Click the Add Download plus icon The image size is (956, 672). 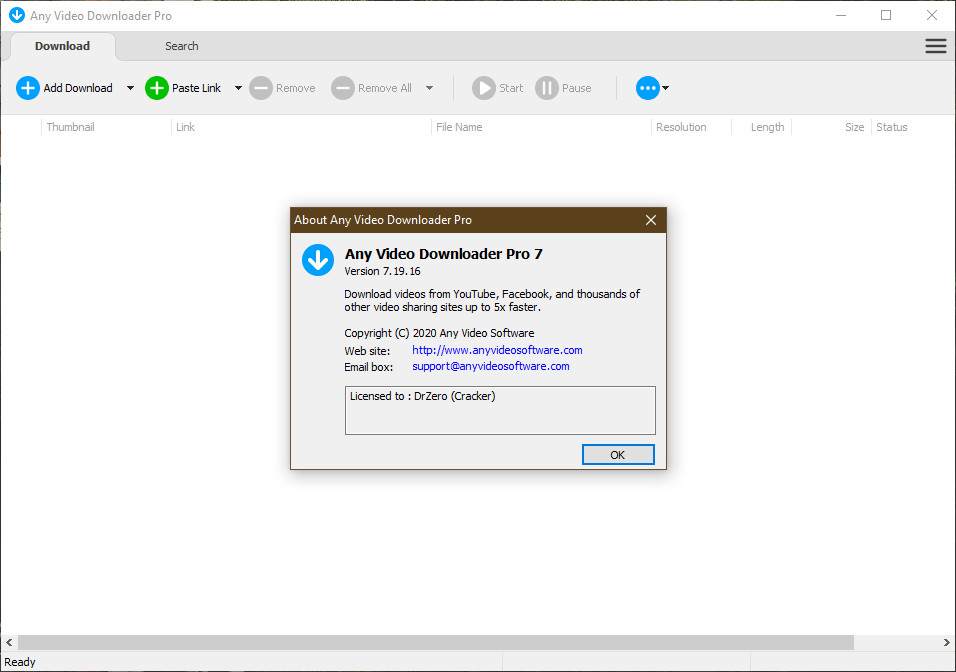[27, 88]
